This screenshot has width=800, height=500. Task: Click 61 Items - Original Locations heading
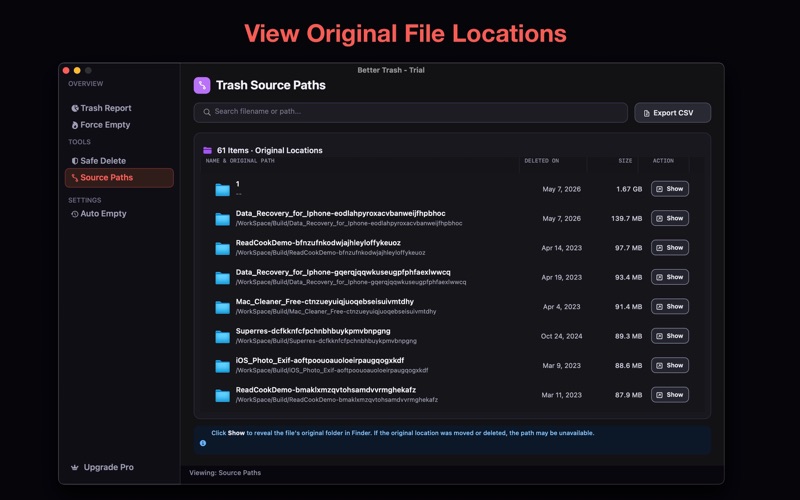tap(269, 151)
